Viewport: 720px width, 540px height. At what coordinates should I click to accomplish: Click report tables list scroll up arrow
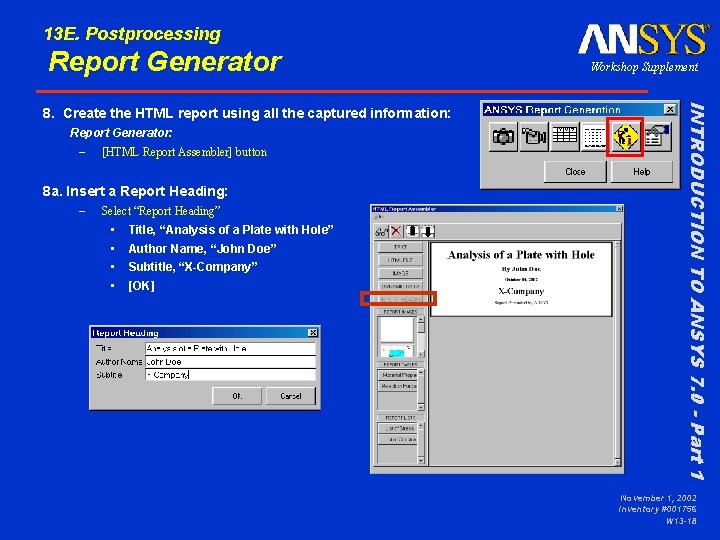421,372
